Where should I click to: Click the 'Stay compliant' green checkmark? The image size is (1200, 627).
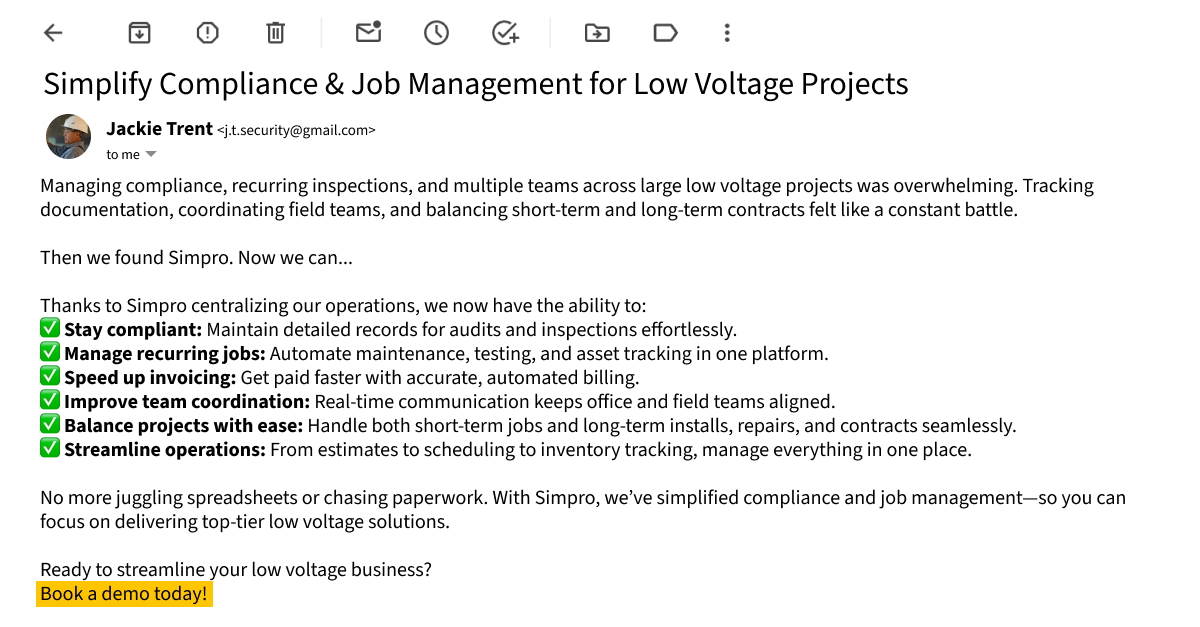pyautogui.click(x=50, y=328)
